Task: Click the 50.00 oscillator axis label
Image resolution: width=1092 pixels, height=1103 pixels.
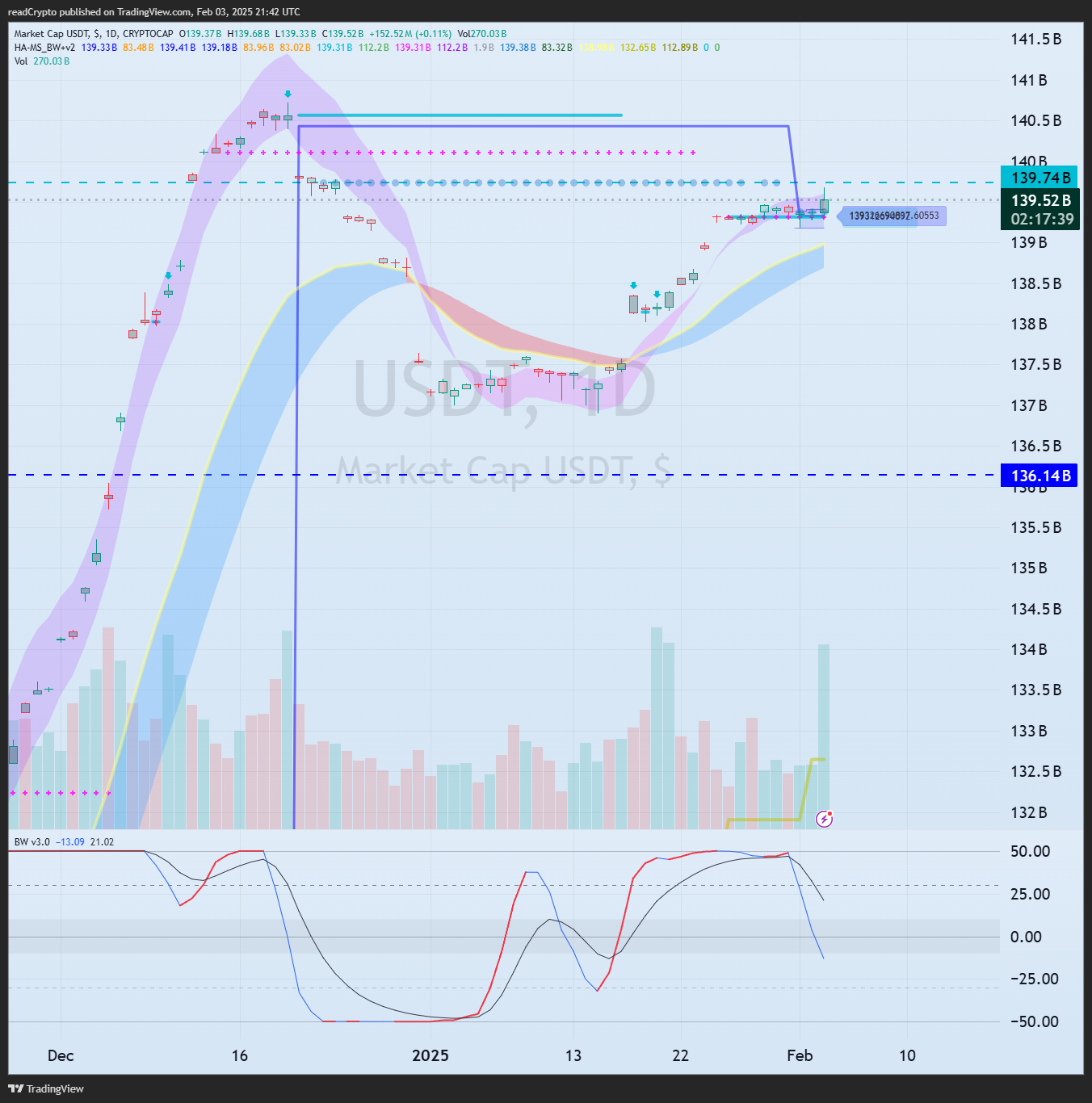Action: (x=1030, y=851)
